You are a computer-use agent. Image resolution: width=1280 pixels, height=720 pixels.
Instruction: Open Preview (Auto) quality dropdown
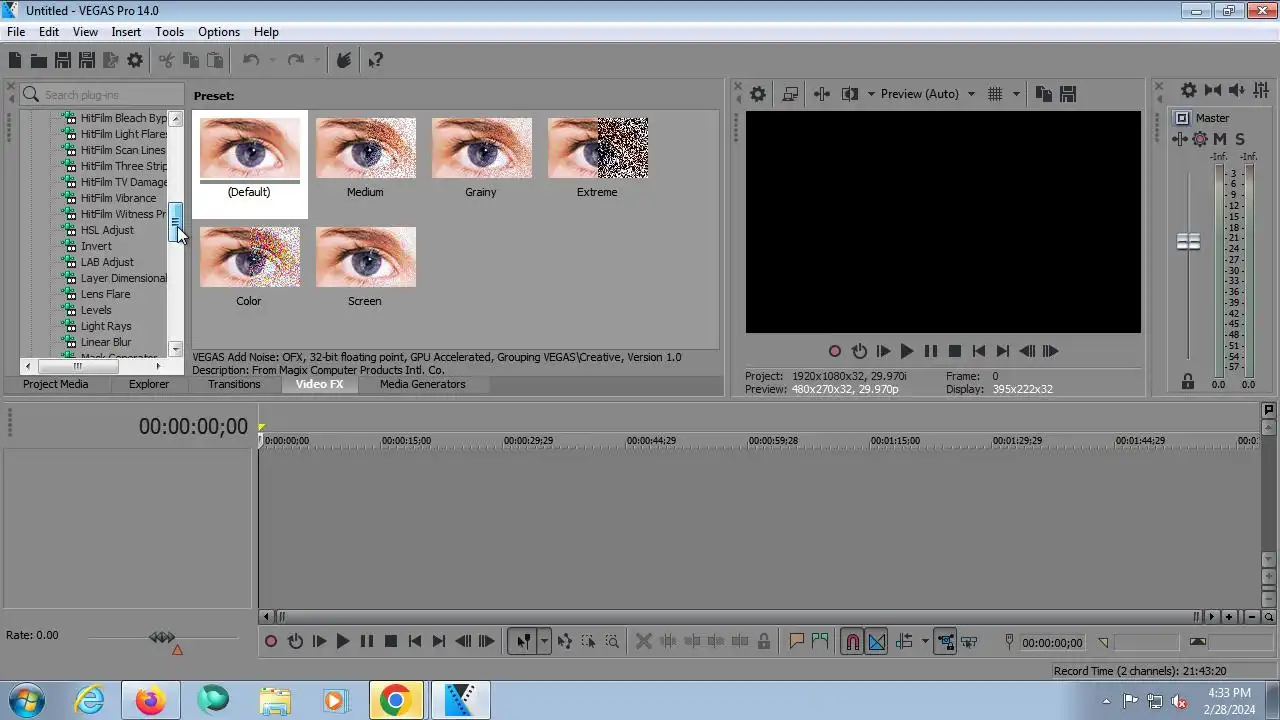pyautogui.click(x=928, y=94)
